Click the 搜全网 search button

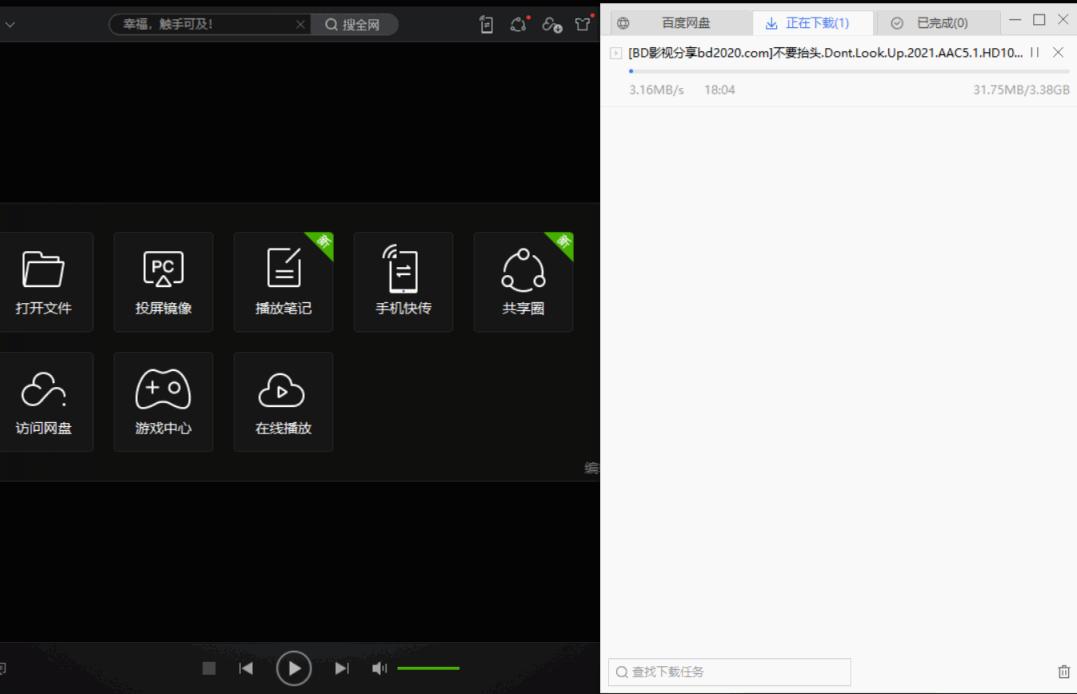click(x=355, y=24)
